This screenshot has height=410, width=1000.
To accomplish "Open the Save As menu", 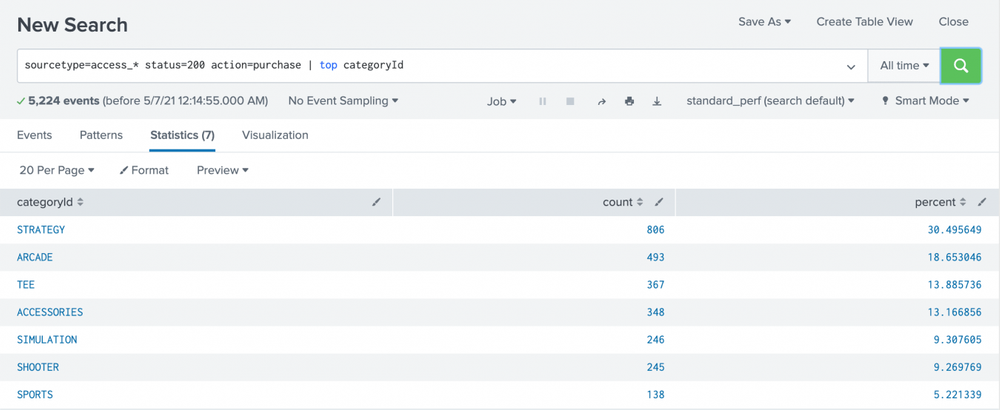I will click(764, 22).
